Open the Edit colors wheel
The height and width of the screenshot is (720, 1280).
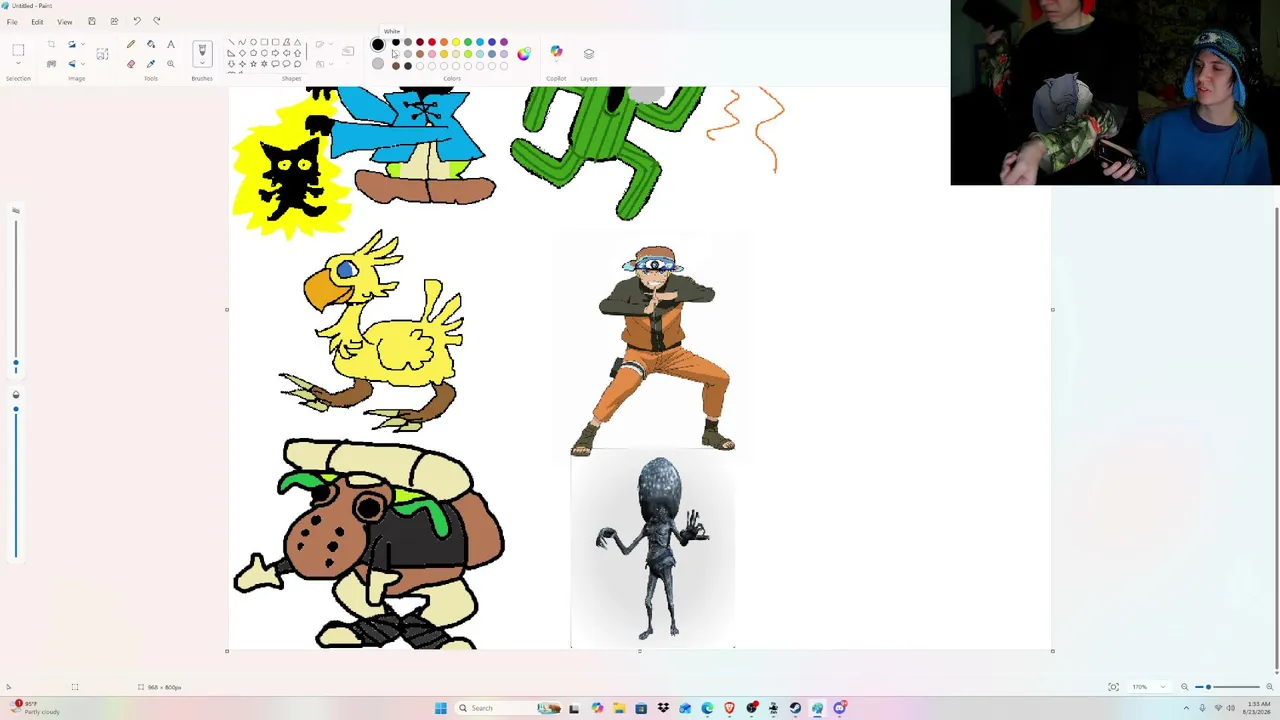tap(524, 54)
